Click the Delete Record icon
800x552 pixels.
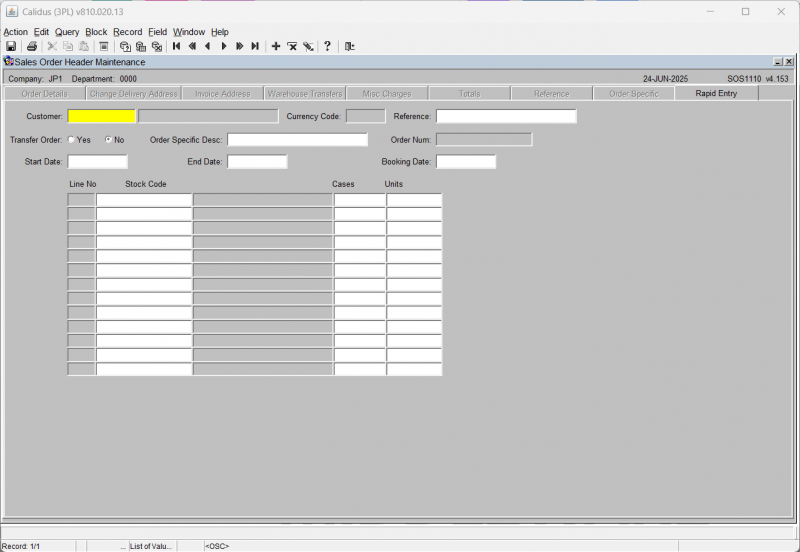point(292,46)
